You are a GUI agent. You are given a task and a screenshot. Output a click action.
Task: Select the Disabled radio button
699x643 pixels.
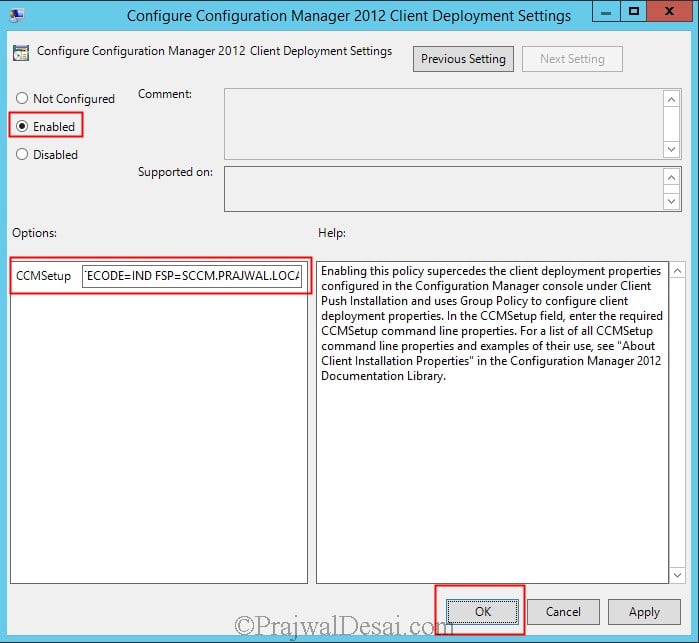[21, 154]
